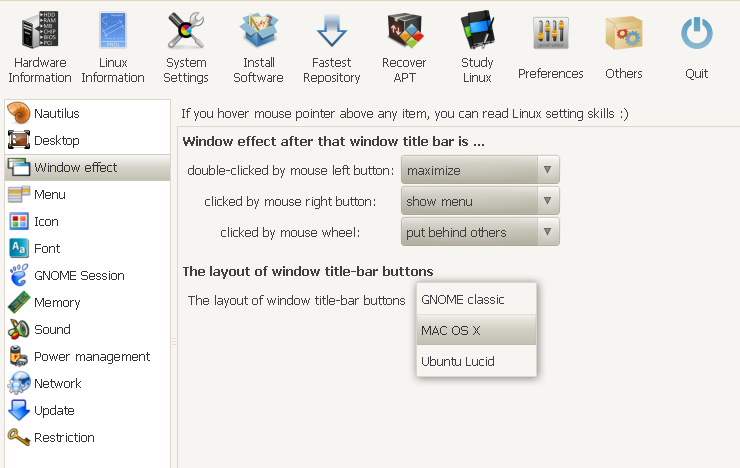The width and height of the screenshot is (740, 468).
Task: Open double-click action dropdown showing maximize
Action: (x=480, y=170)
